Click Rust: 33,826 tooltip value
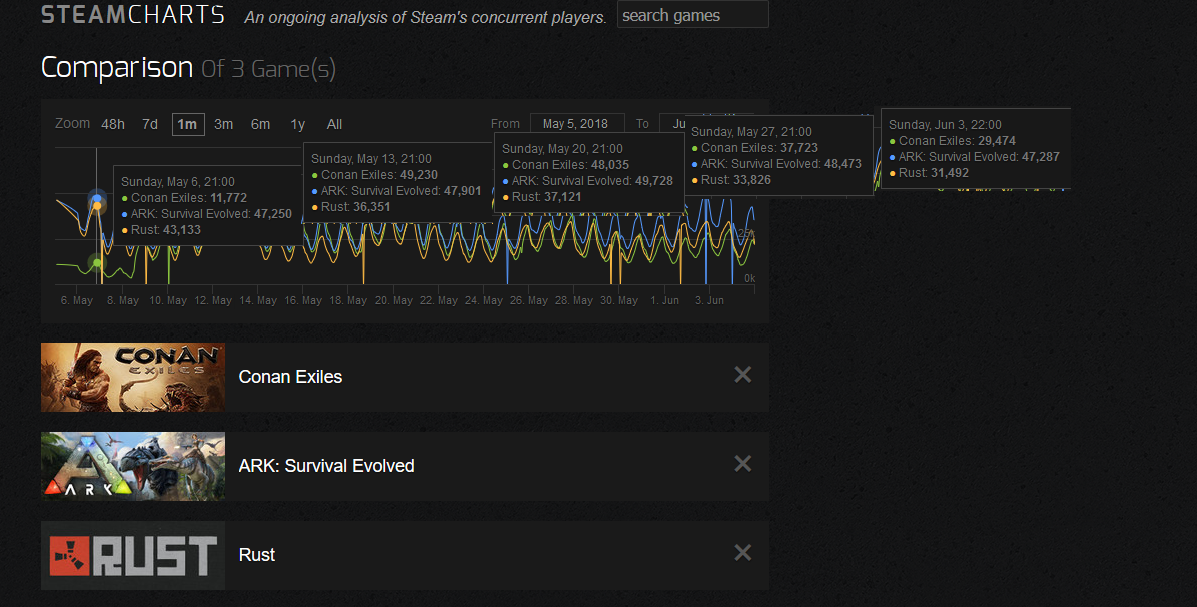 731,180
